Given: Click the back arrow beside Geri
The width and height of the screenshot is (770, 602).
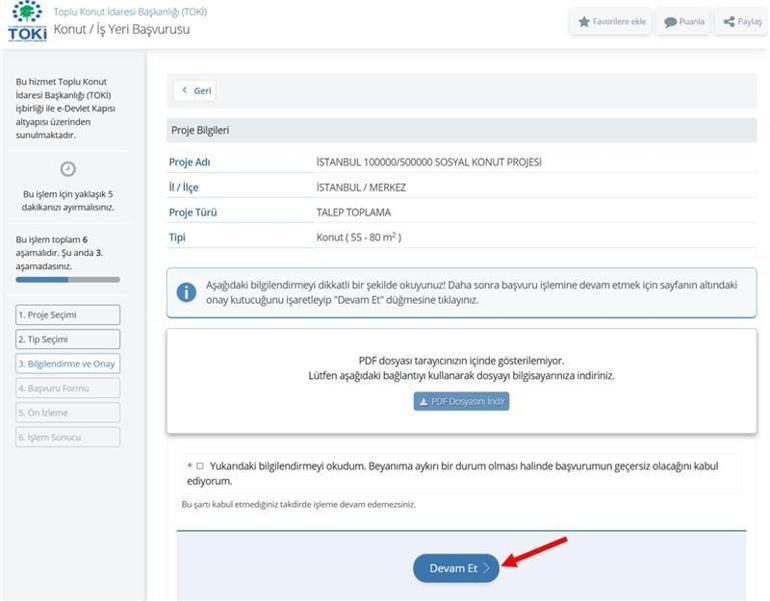Looking at the screenshot, I should (185, 90).
